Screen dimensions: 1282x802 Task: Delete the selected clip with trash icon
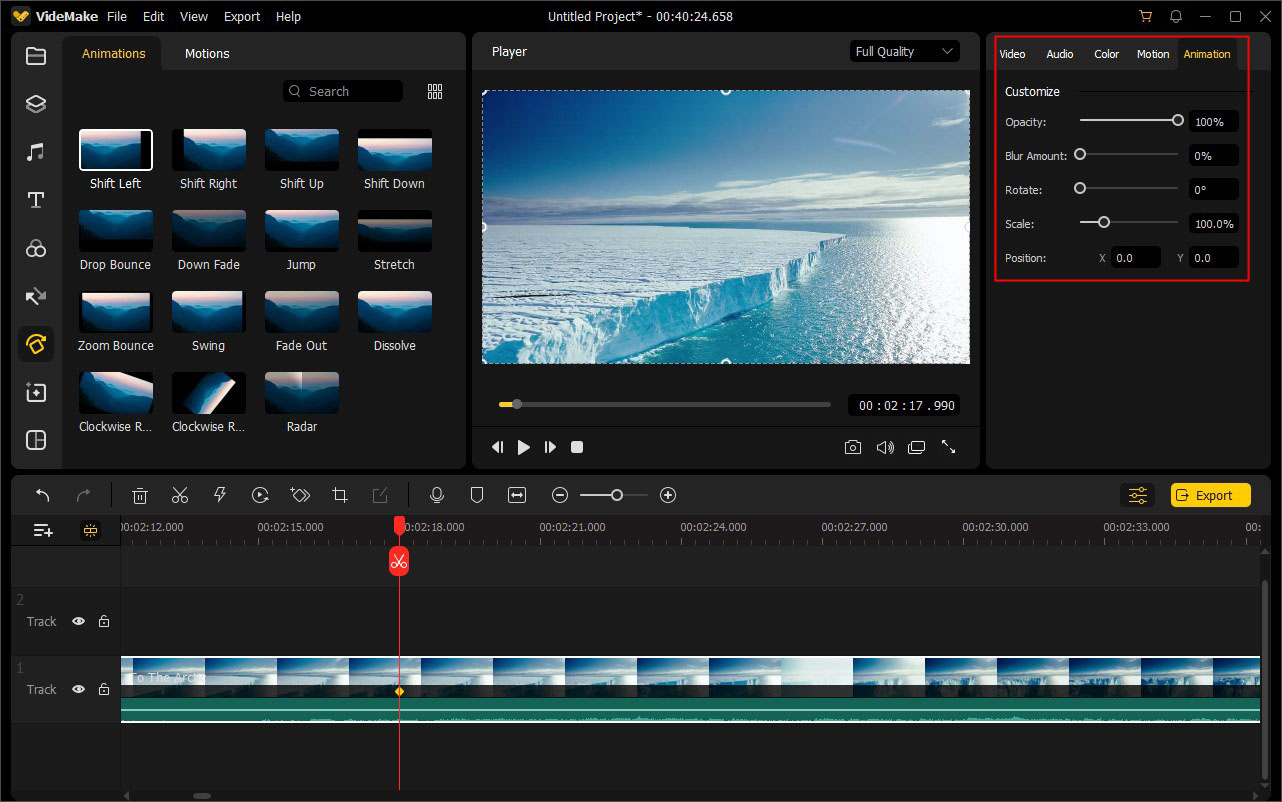point(139,494)
